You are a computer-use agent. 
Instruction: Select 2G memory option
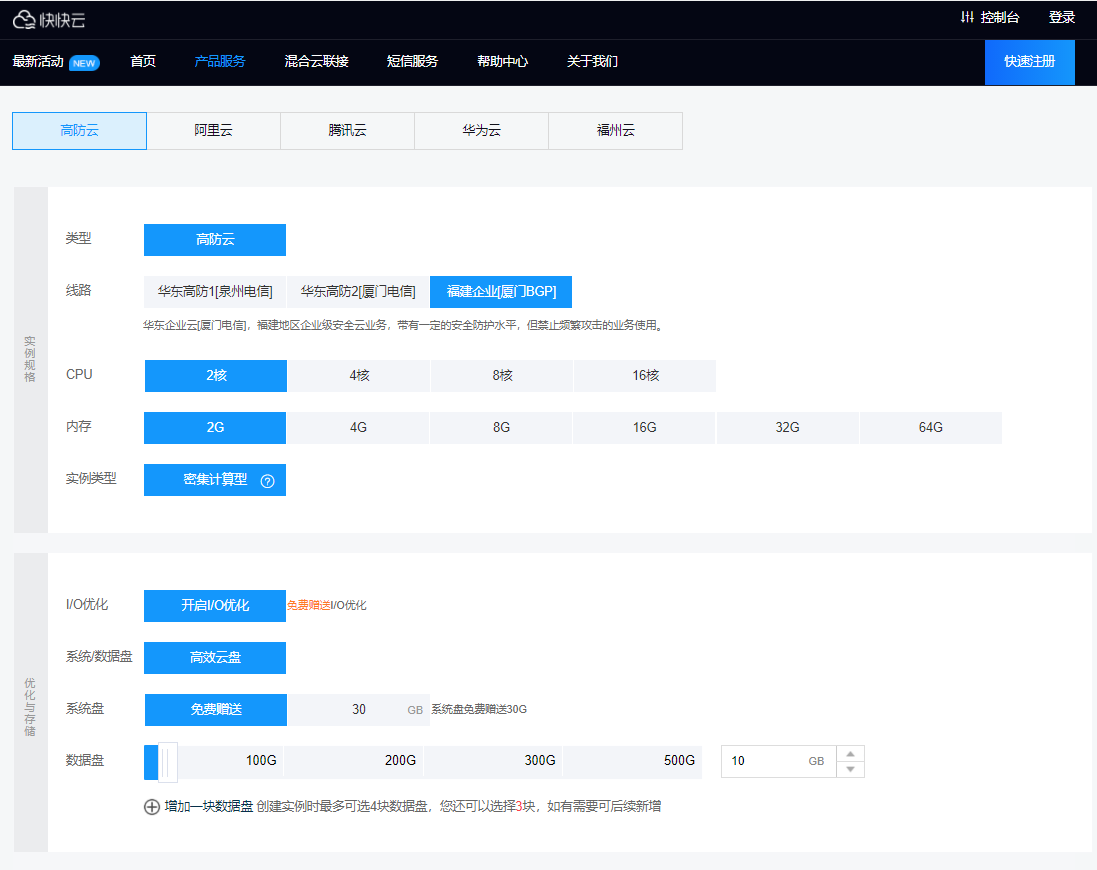point(215,427)
